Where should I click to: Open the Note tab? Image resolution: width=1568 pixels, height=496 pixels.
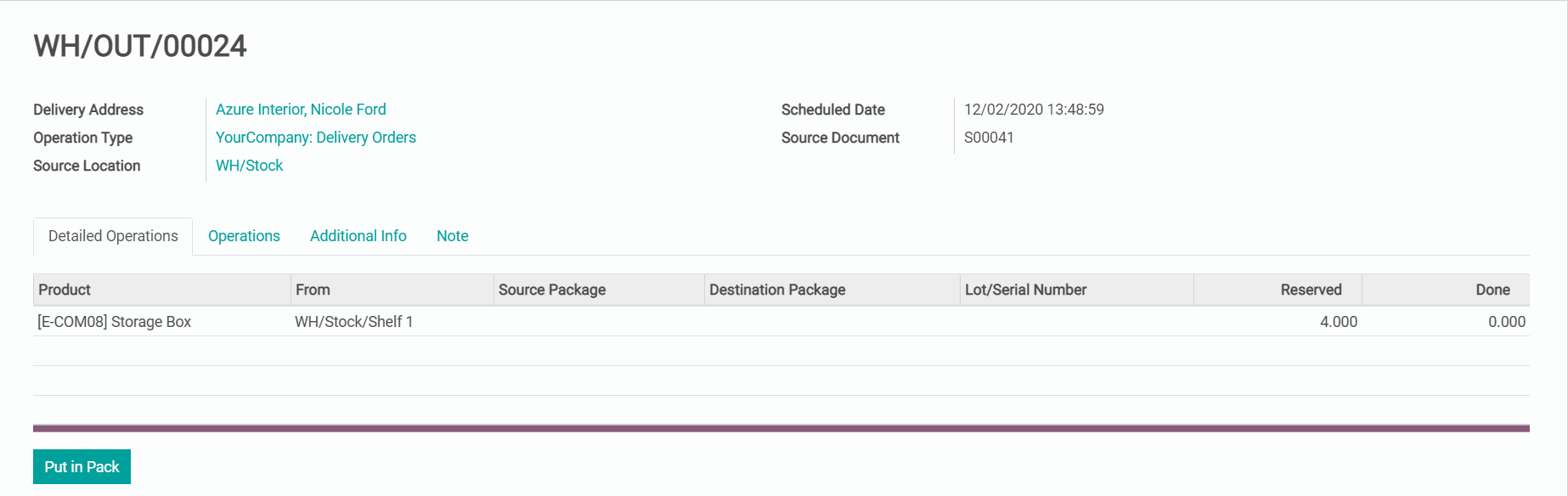coord(452,236)
